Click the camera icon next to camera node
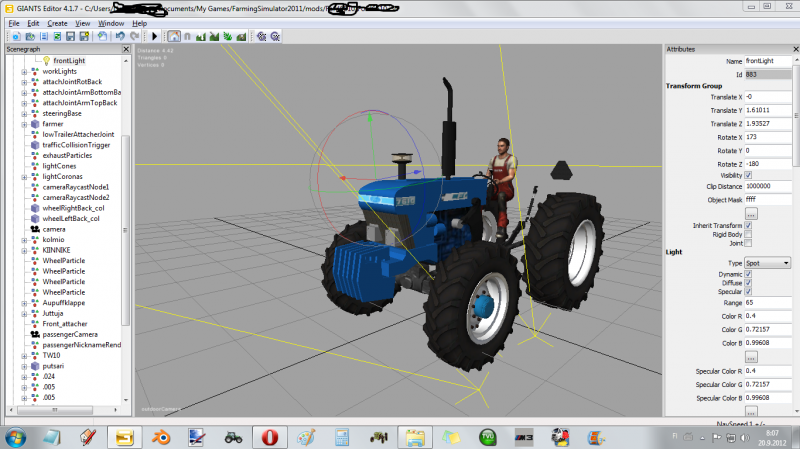 (x=35, y=229)
